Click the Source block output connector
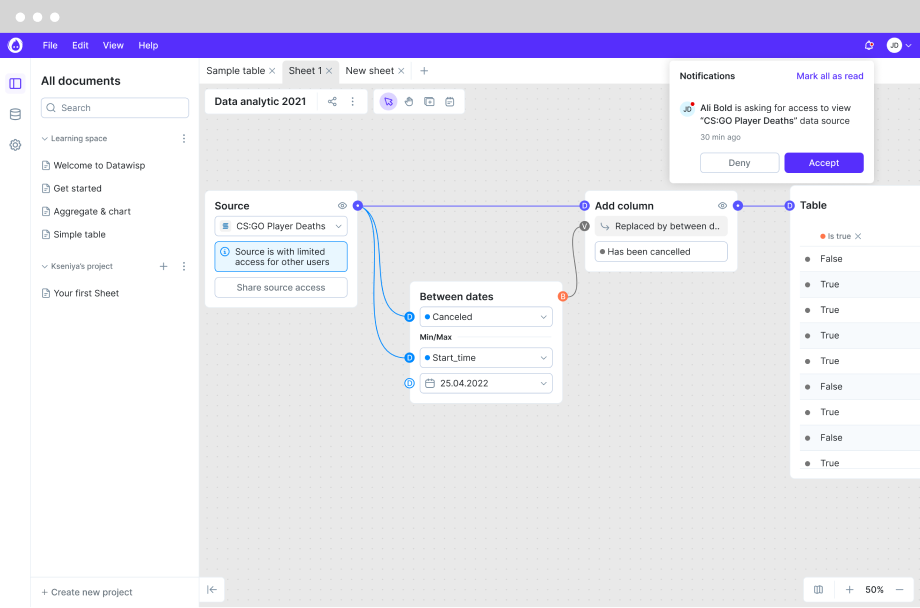The image size is (920, 608). (x=358, y=205)
